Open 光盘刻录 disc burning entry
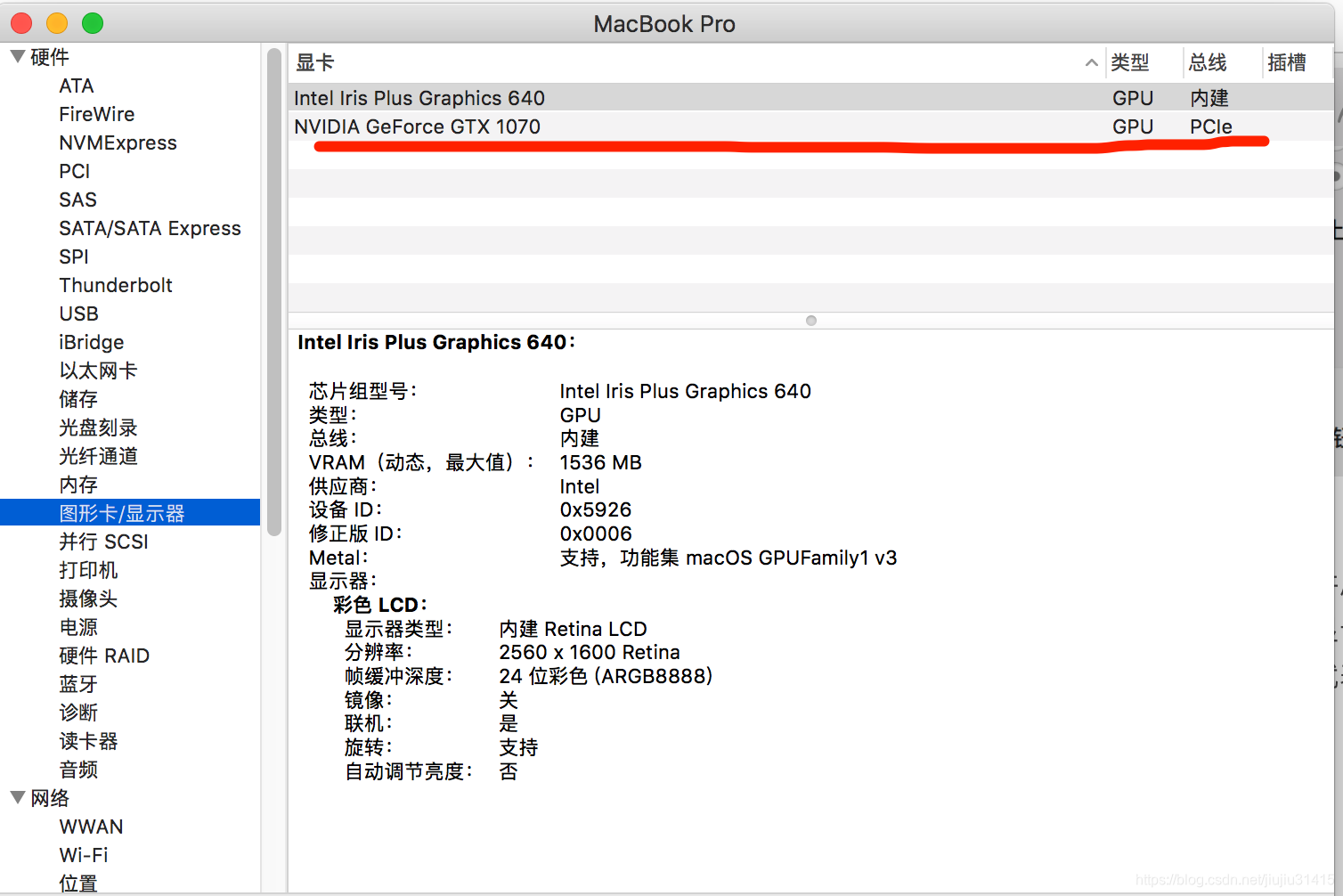This screenshot has width=1343, height=896. pos(98,428)
